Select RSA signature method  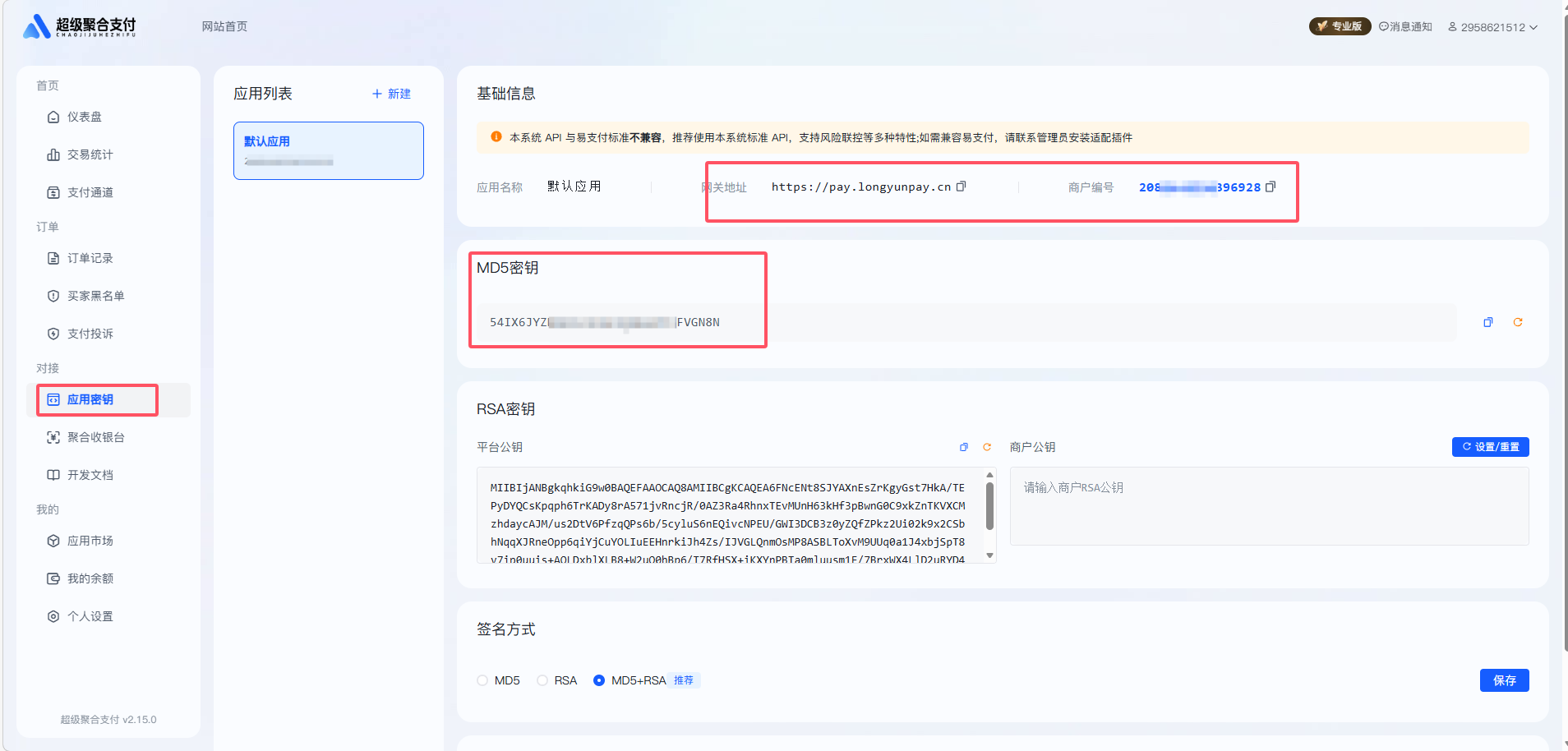tap(542, 680)
